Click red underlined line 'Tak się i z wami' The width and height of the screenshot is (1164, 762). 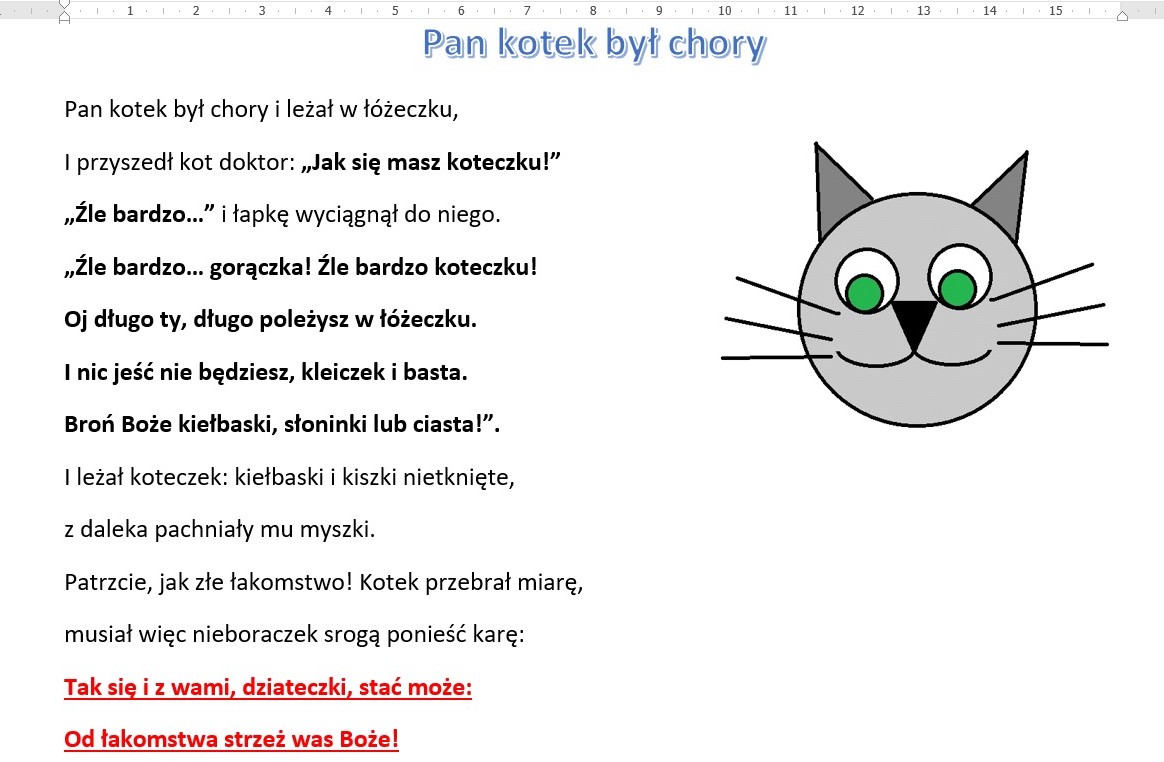click(x=267, y=688)
